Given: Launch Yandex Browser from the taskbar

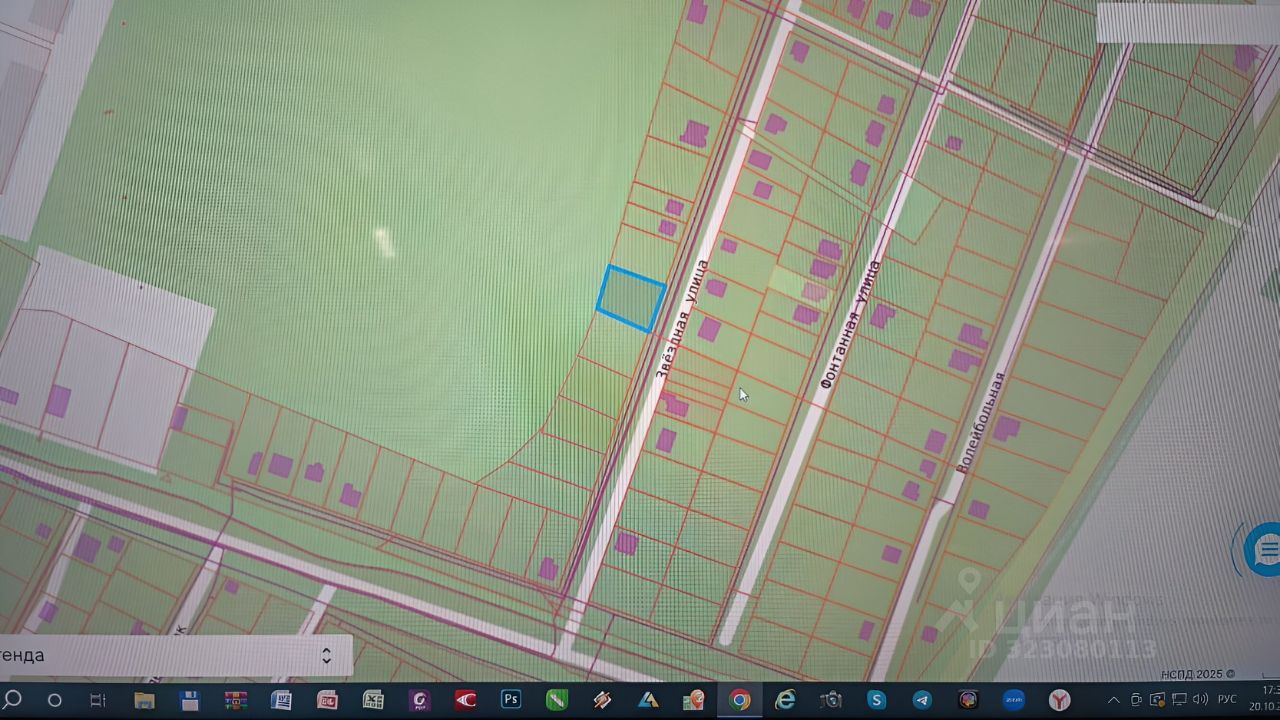Looking at the screenshot, I should click(1060, 700).
